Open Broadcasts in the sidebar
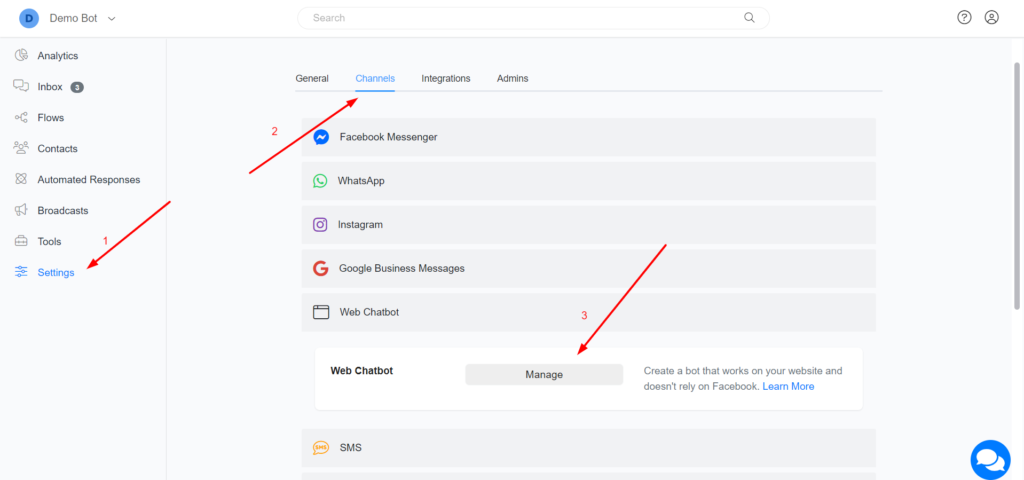This screenshot has width=1024, height=480. (63, 210)
